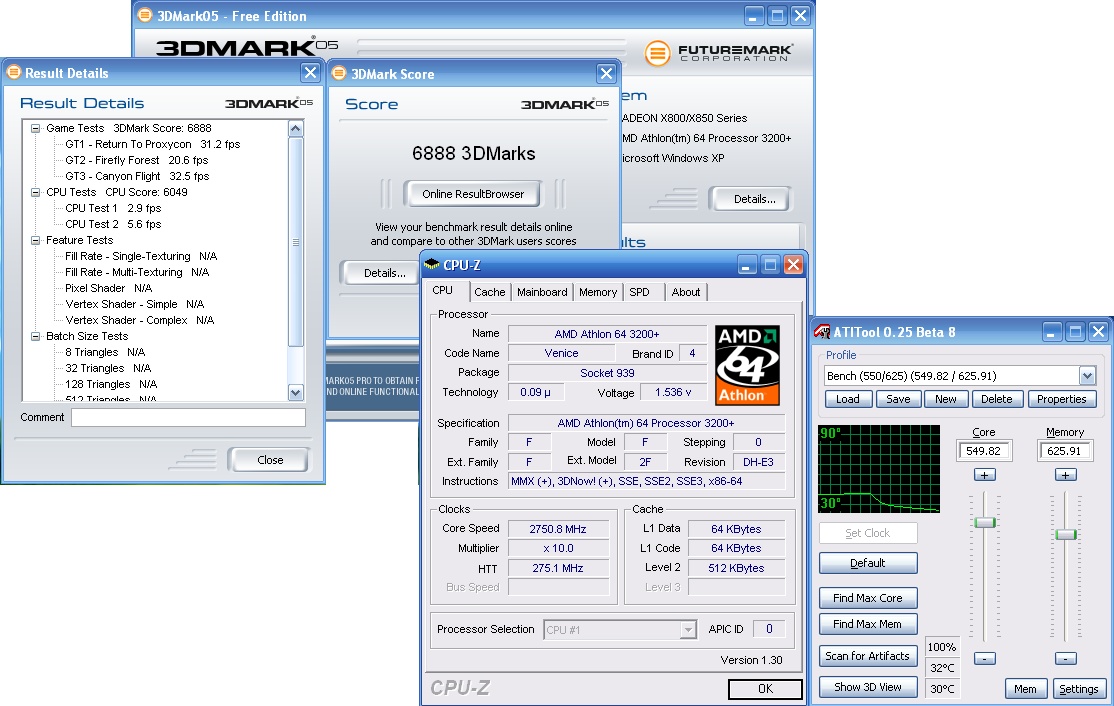Click Close in Result Details window

click(x=270, y=460)
